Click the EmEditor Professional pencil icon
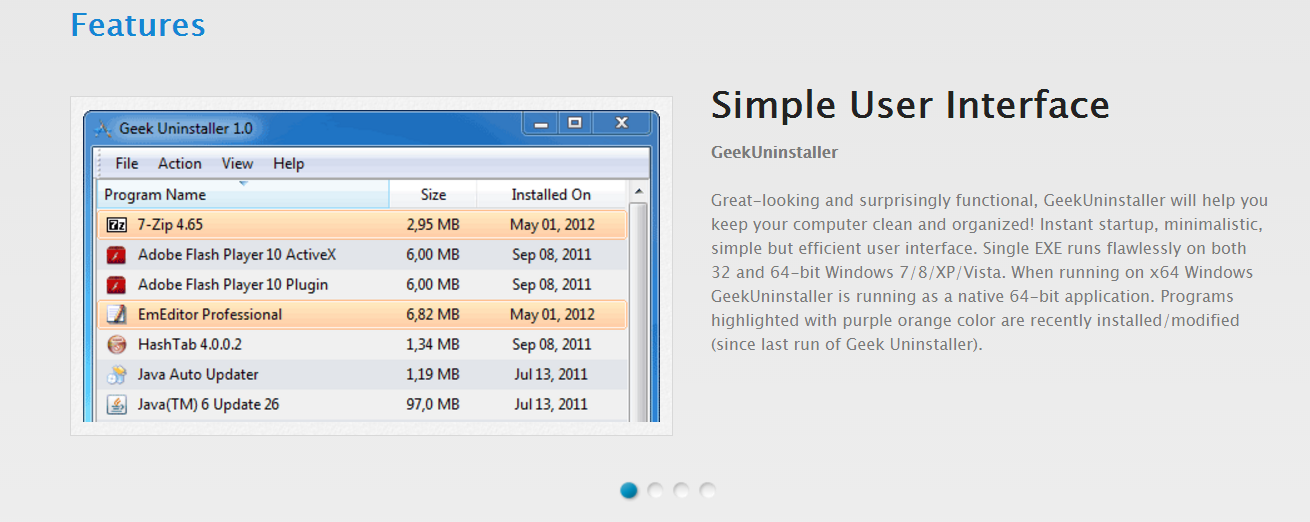This screenshot has width=1310, height=522. click(x=117, y=315)
